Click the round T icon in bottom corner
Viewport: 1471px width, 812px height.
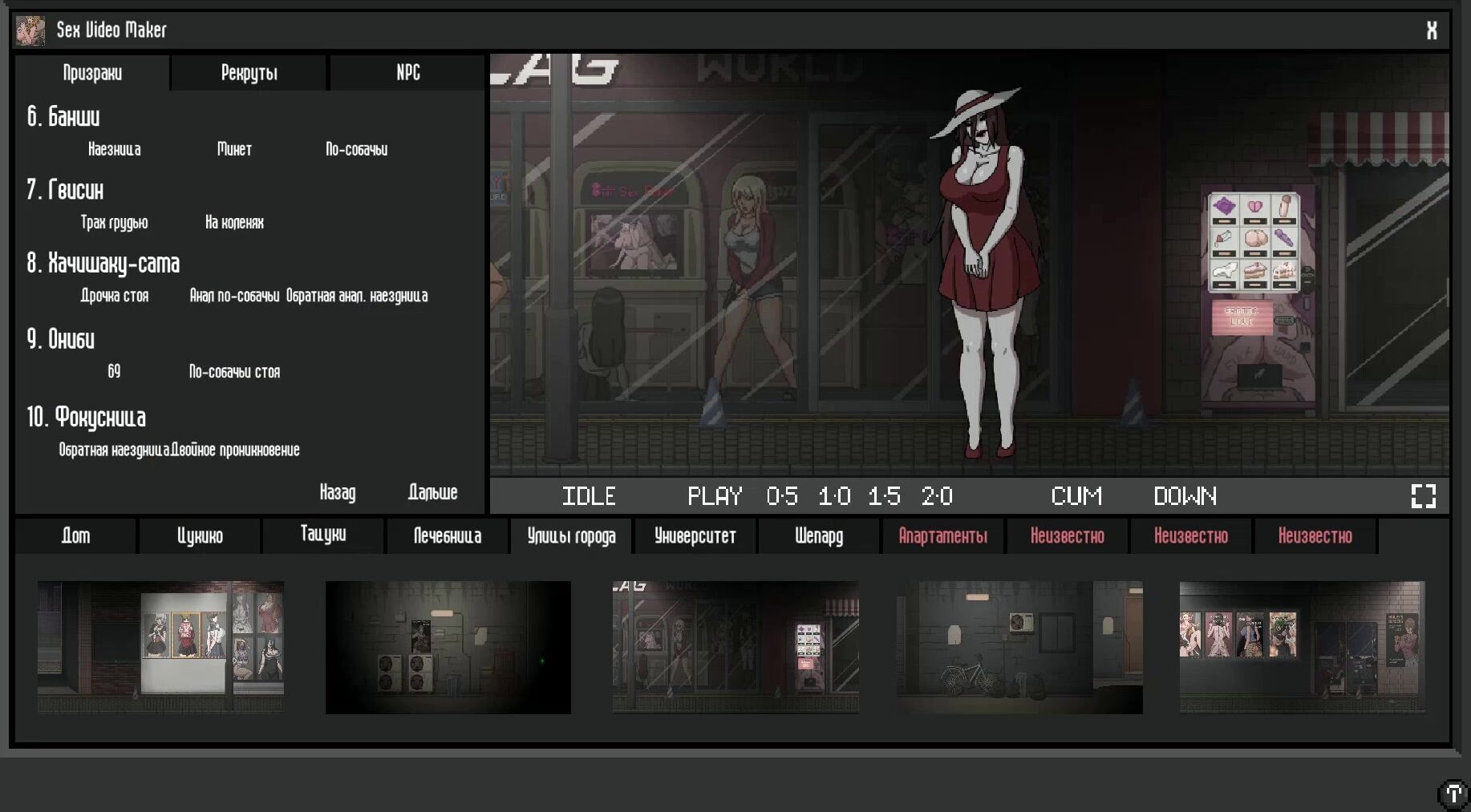(1453, 794)
